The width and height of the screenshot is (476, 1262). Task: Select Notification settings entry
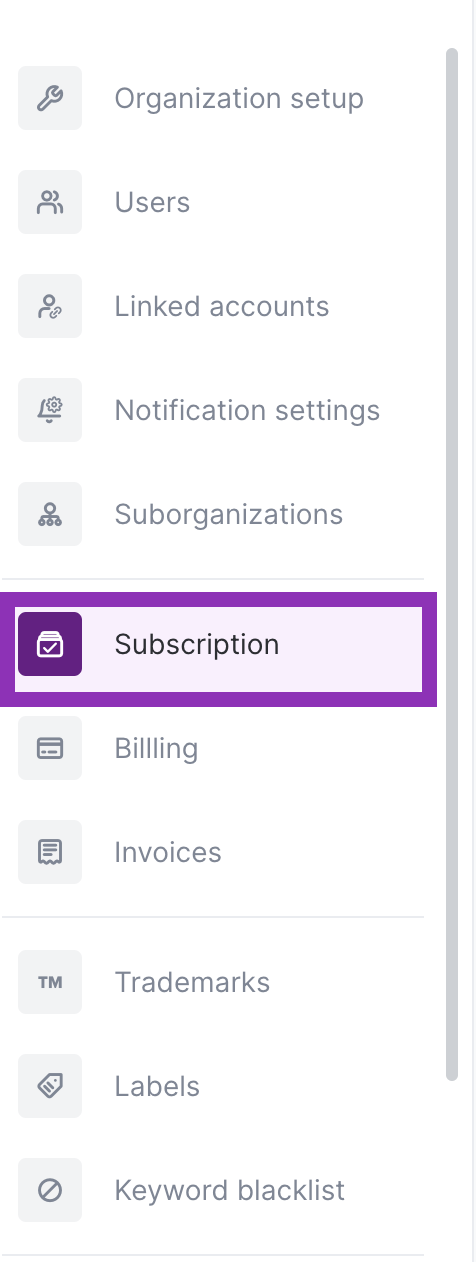[247, 411]
